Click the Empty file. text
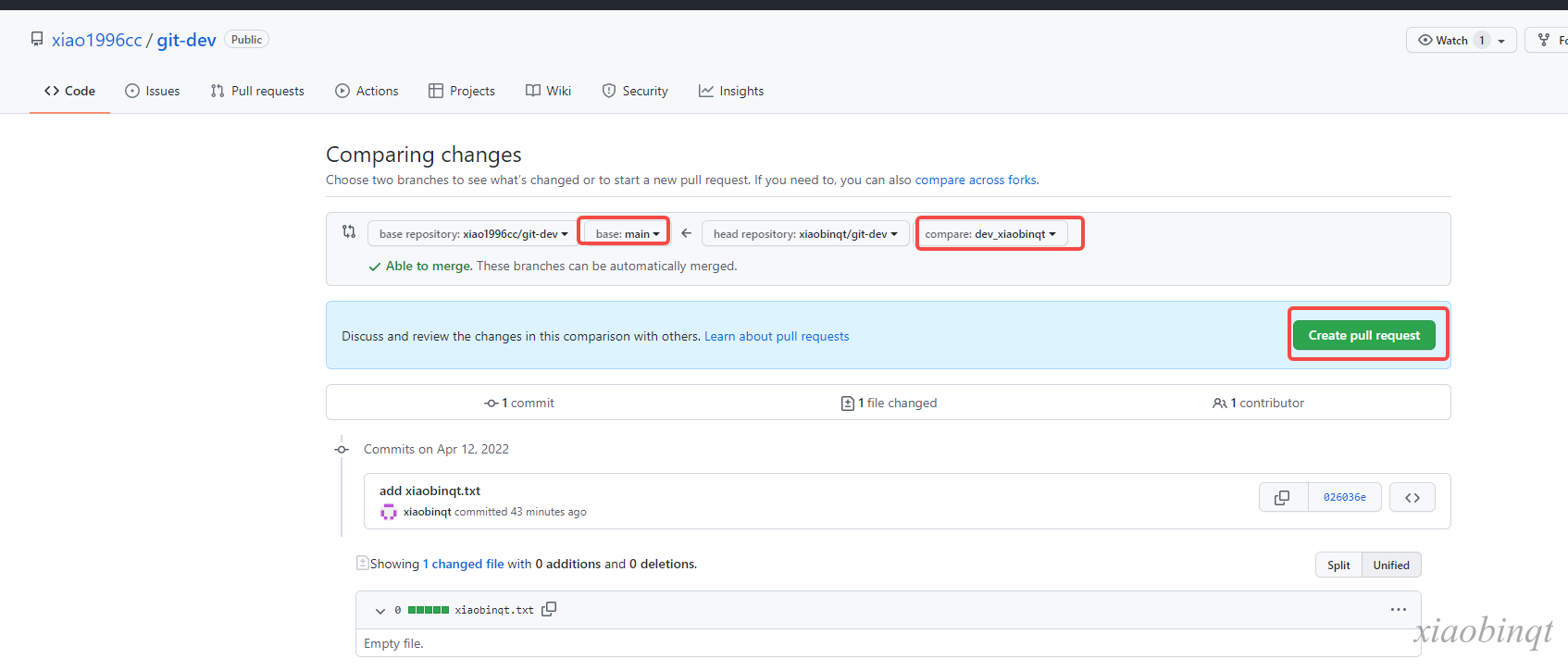This screenshot has height=671, width=1568. point(393,643)
